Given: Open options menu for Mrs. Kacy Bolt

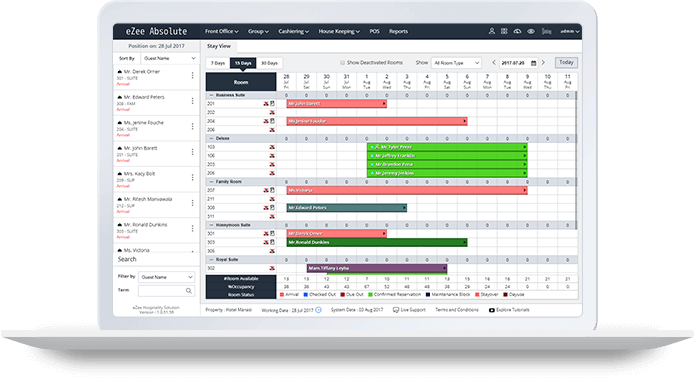Looking at the screenshot, I should point(193,177).
